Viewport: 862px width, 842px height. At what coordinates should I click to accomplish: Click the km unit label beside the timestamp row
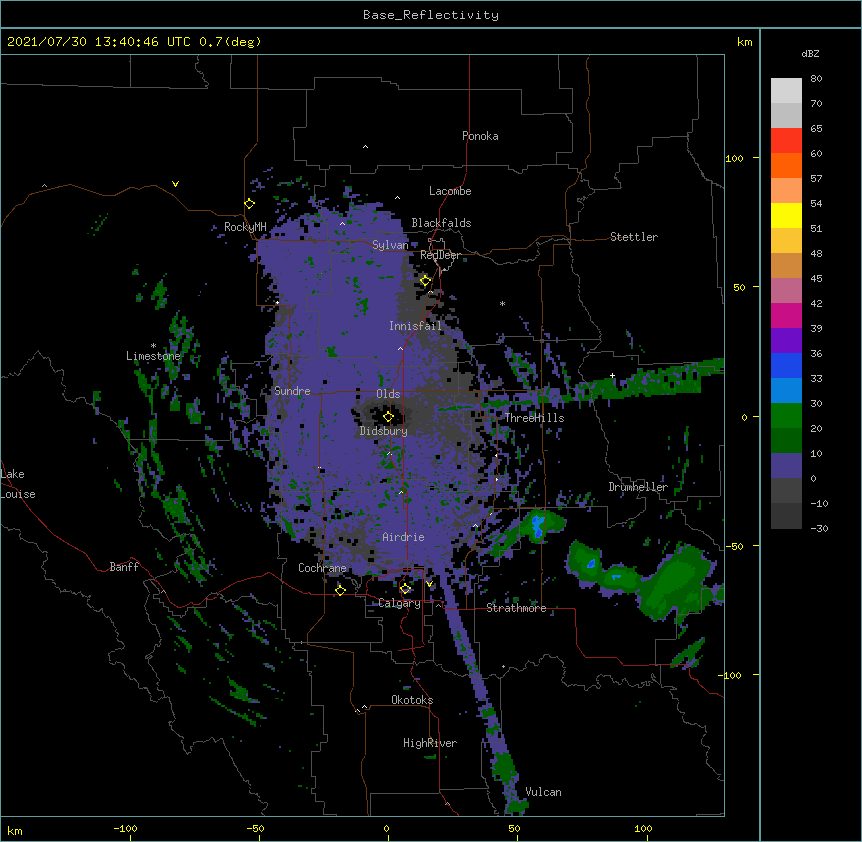pyautogui.click(x=745, y=42)
